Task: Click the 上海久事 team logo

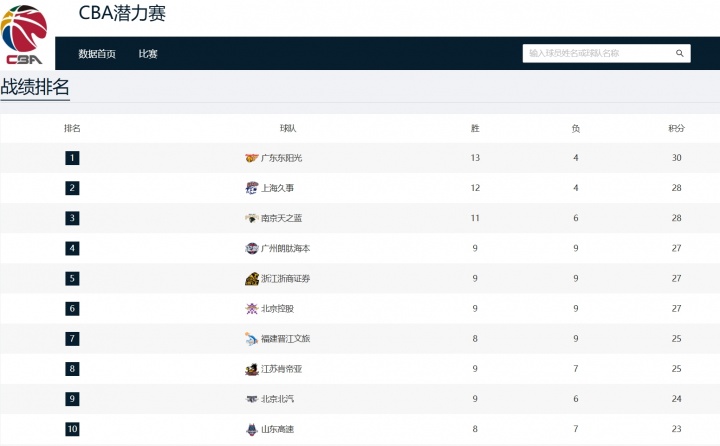Action: pyautogui.click(x=252, y=188)
